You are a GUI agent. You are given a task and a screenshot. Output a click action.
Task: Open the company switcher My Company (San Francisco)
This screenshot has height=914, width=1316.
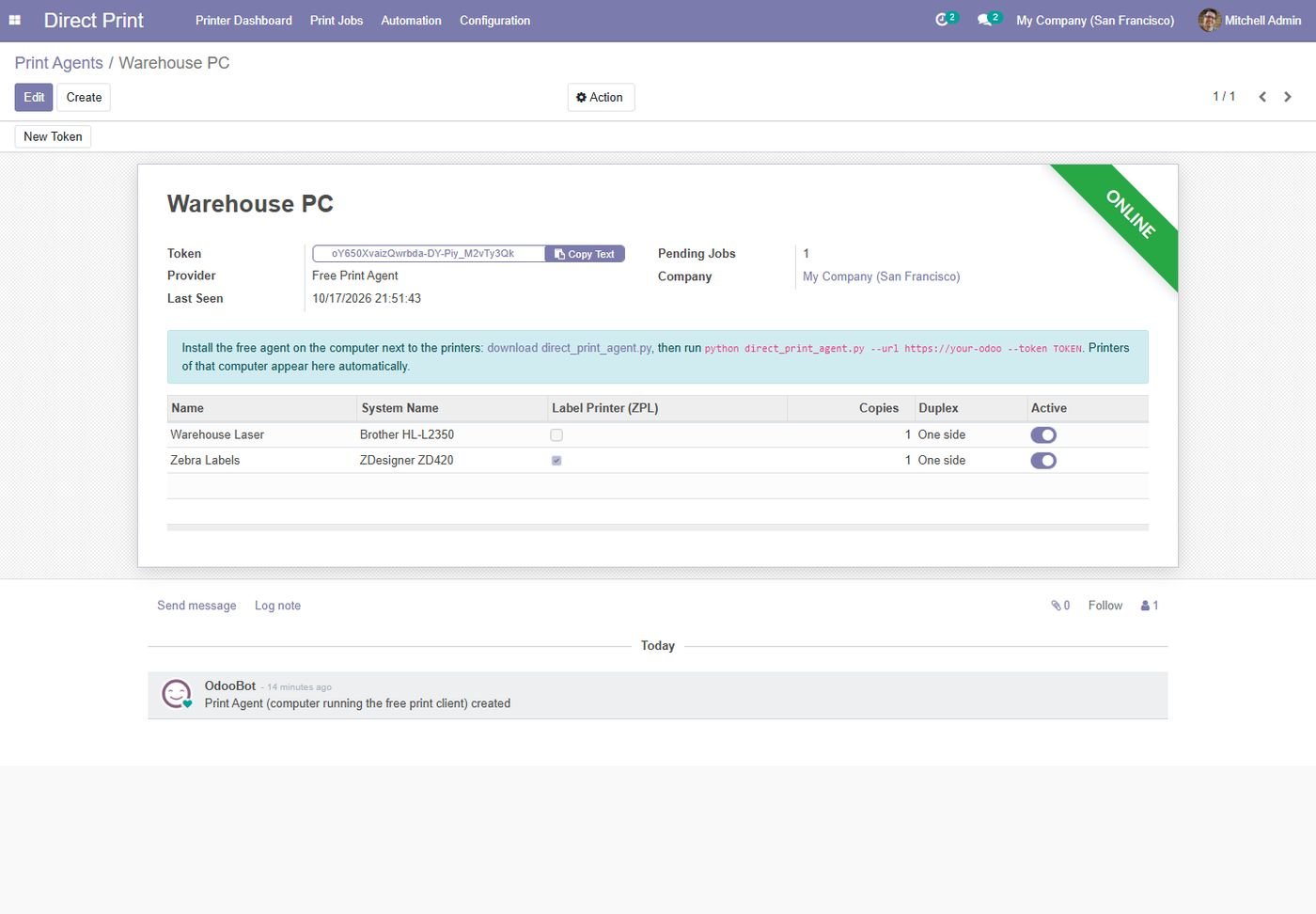click(x=1095, y=21)
